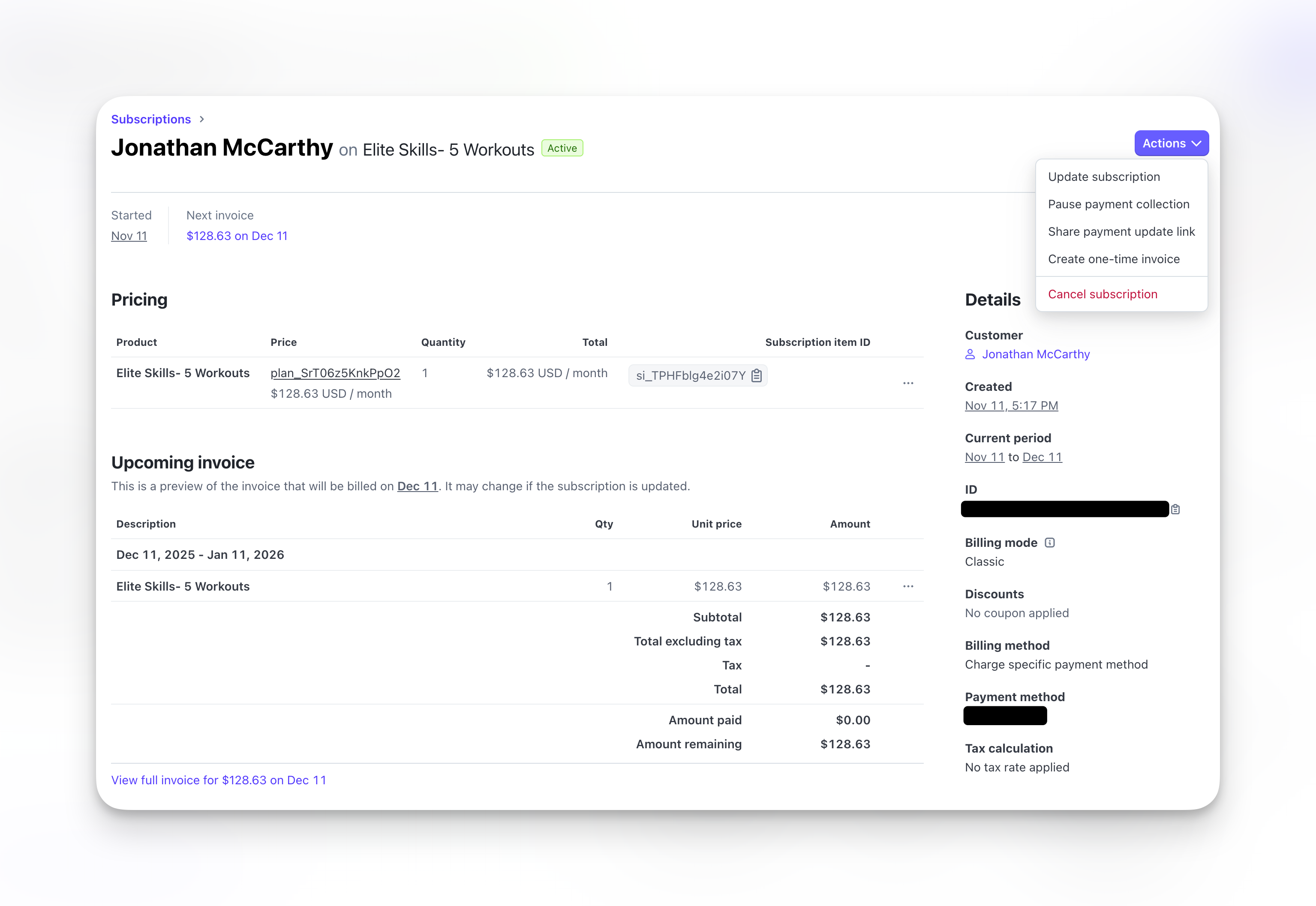Choose Create one-time invoice
1316x906 pixels.
pos(1114,259)
